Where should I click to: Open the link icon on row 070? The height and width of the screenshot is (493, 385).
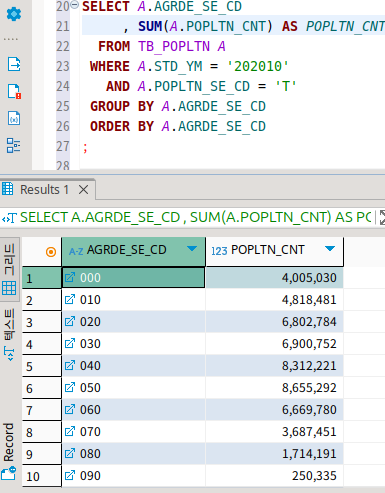coord(70,431)
